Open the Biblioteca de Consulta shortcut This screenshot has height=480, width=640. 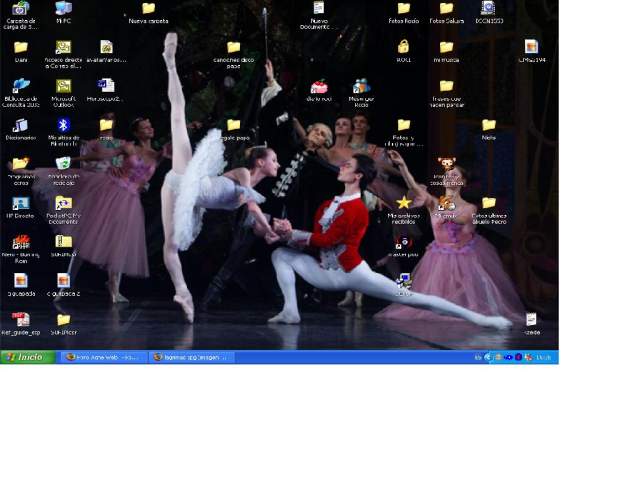pyautogui.click(x=21, y=86)
